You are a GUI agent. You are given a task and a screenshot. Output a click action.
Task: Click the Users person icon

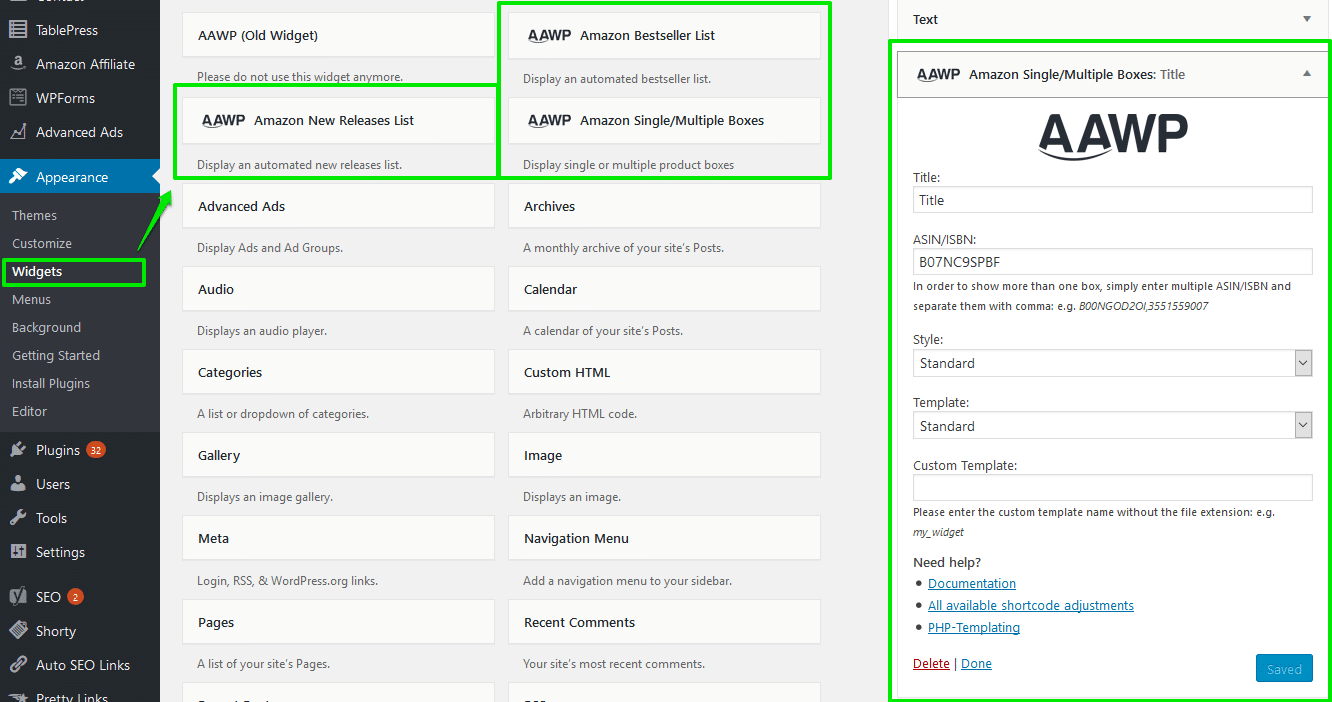click(x=18, y=484)
